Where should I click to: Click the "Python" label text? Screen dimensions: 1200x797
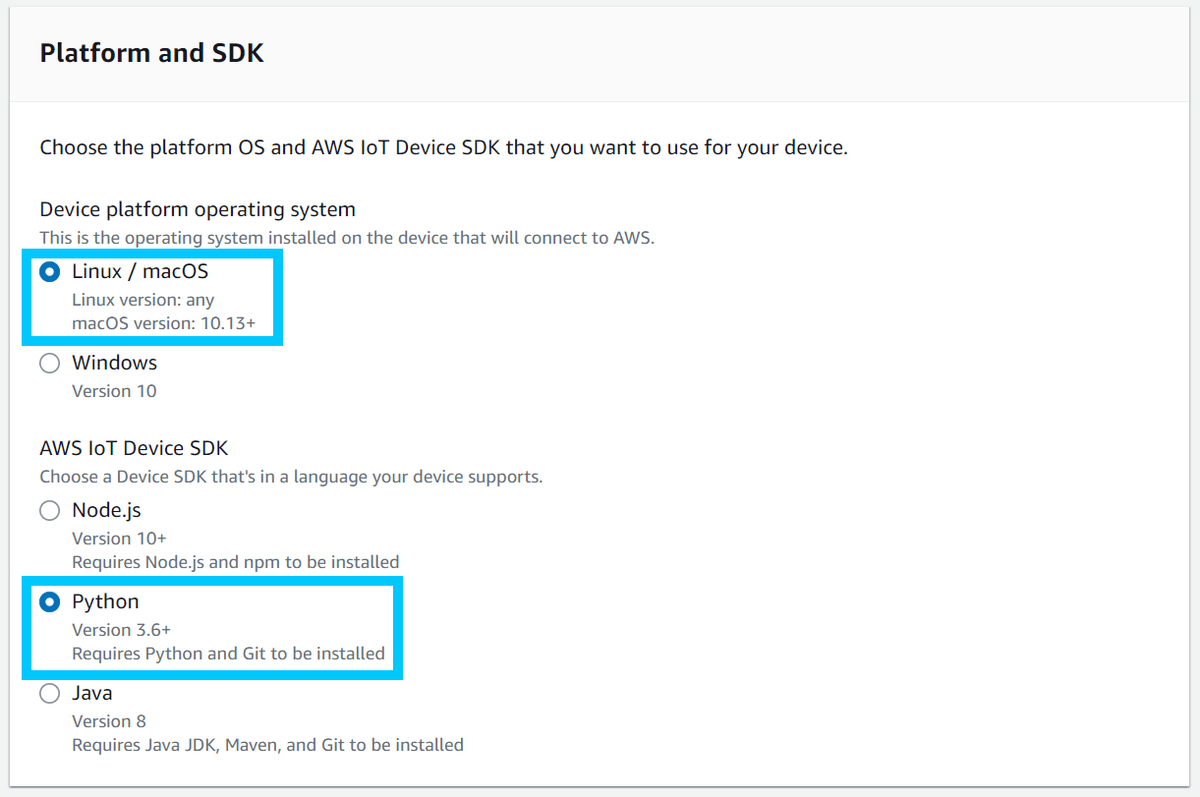click(x=105, y=601)
